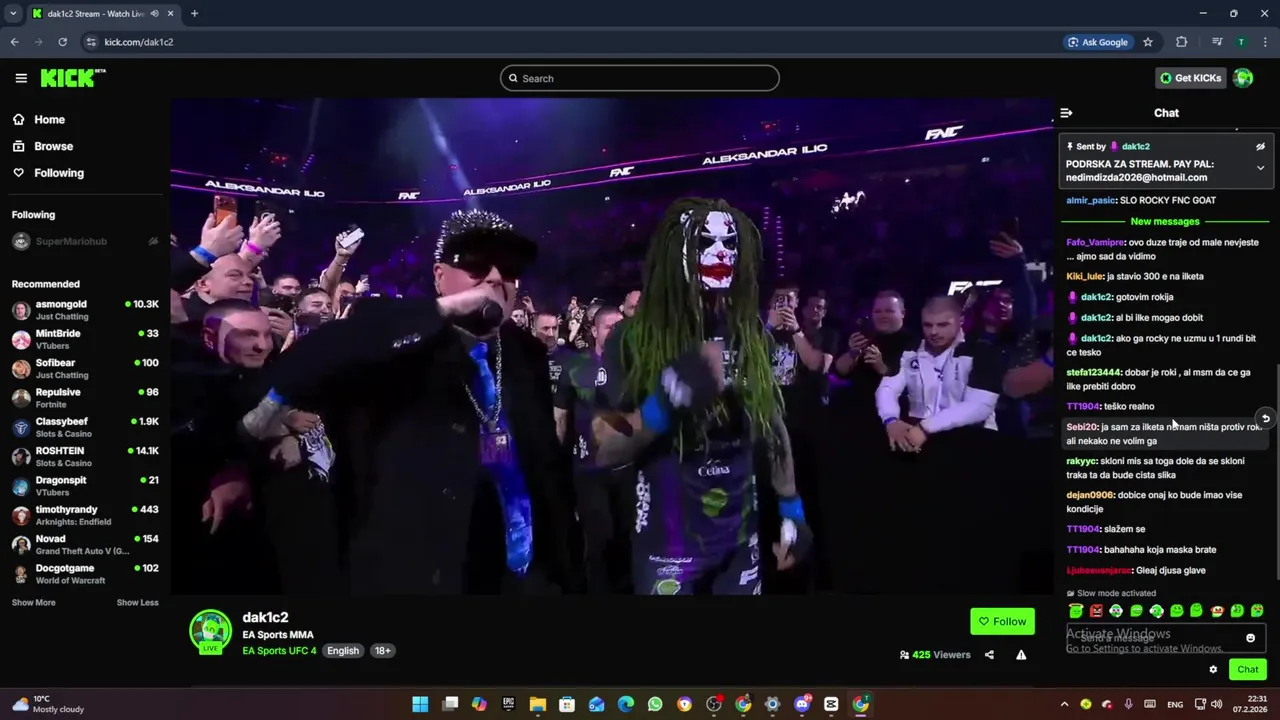Screen dimensions: 1280x720
Task: Open new browser tab
Action: click(194, 13)
